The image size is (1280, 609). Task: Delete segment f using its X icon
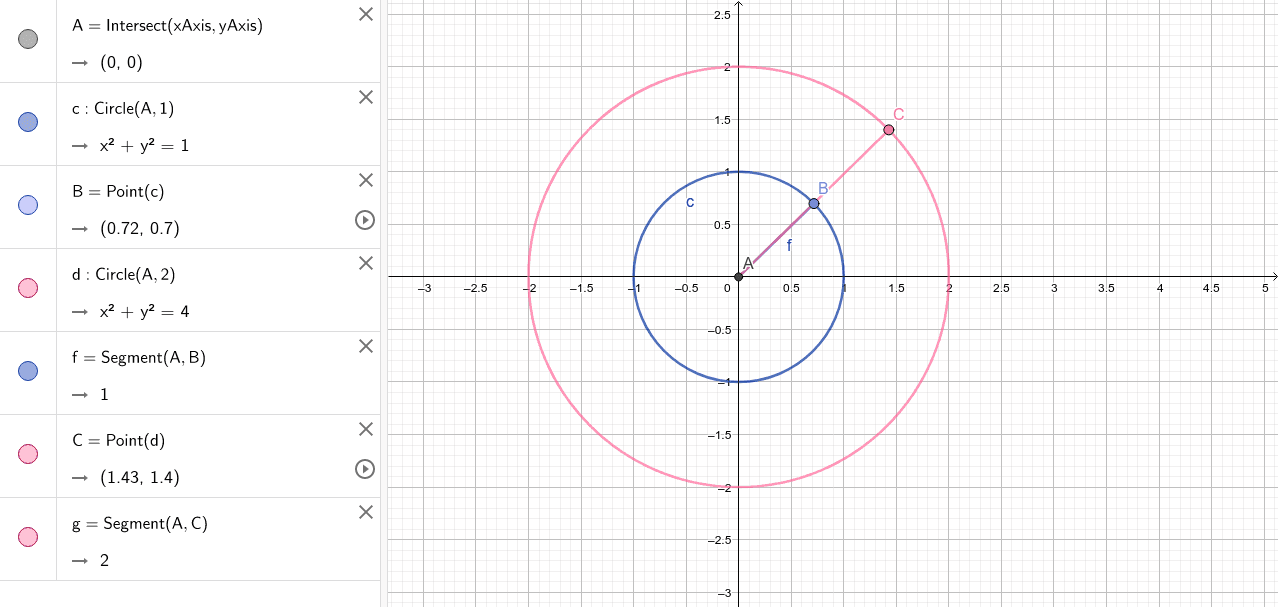tap(365, 346)
